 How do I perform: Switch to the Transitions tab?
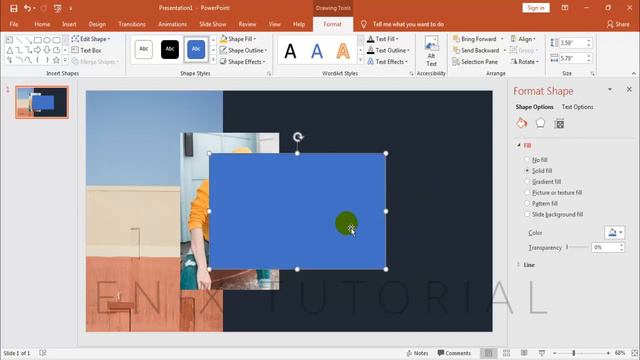(132, 24)
